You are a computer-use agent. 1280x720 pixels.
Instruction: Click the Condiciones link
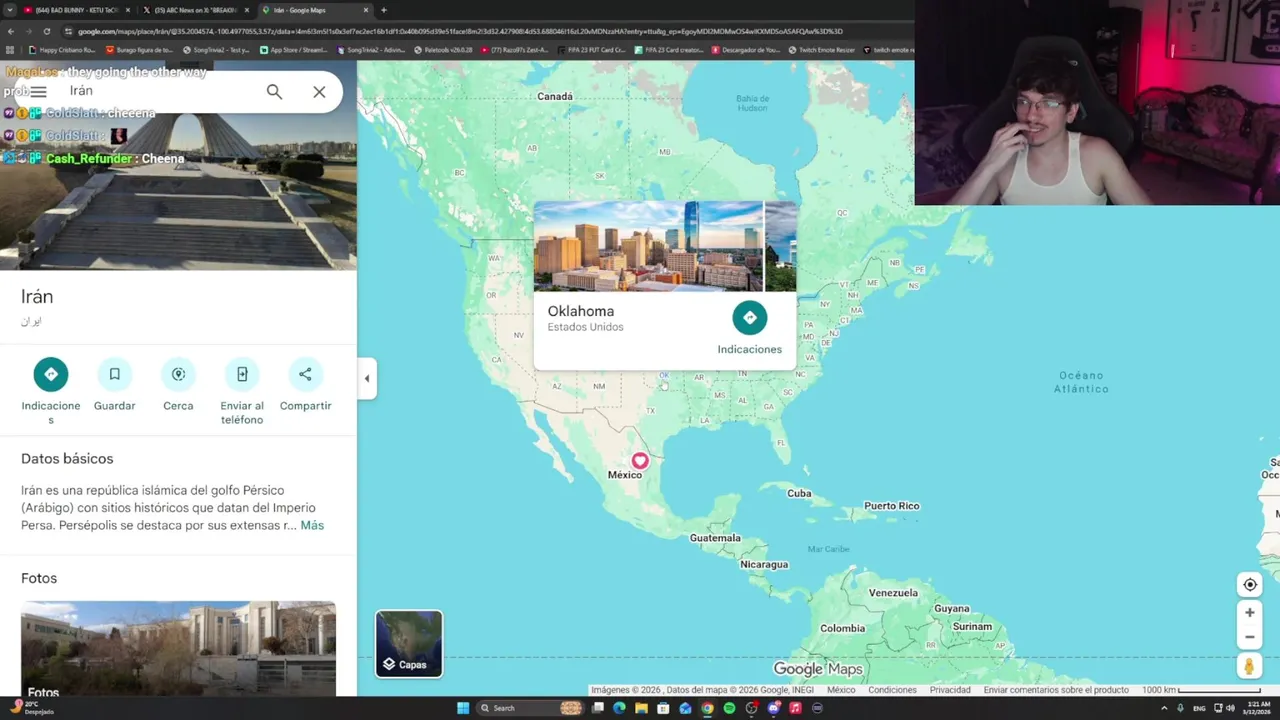(x=892, y=690)
